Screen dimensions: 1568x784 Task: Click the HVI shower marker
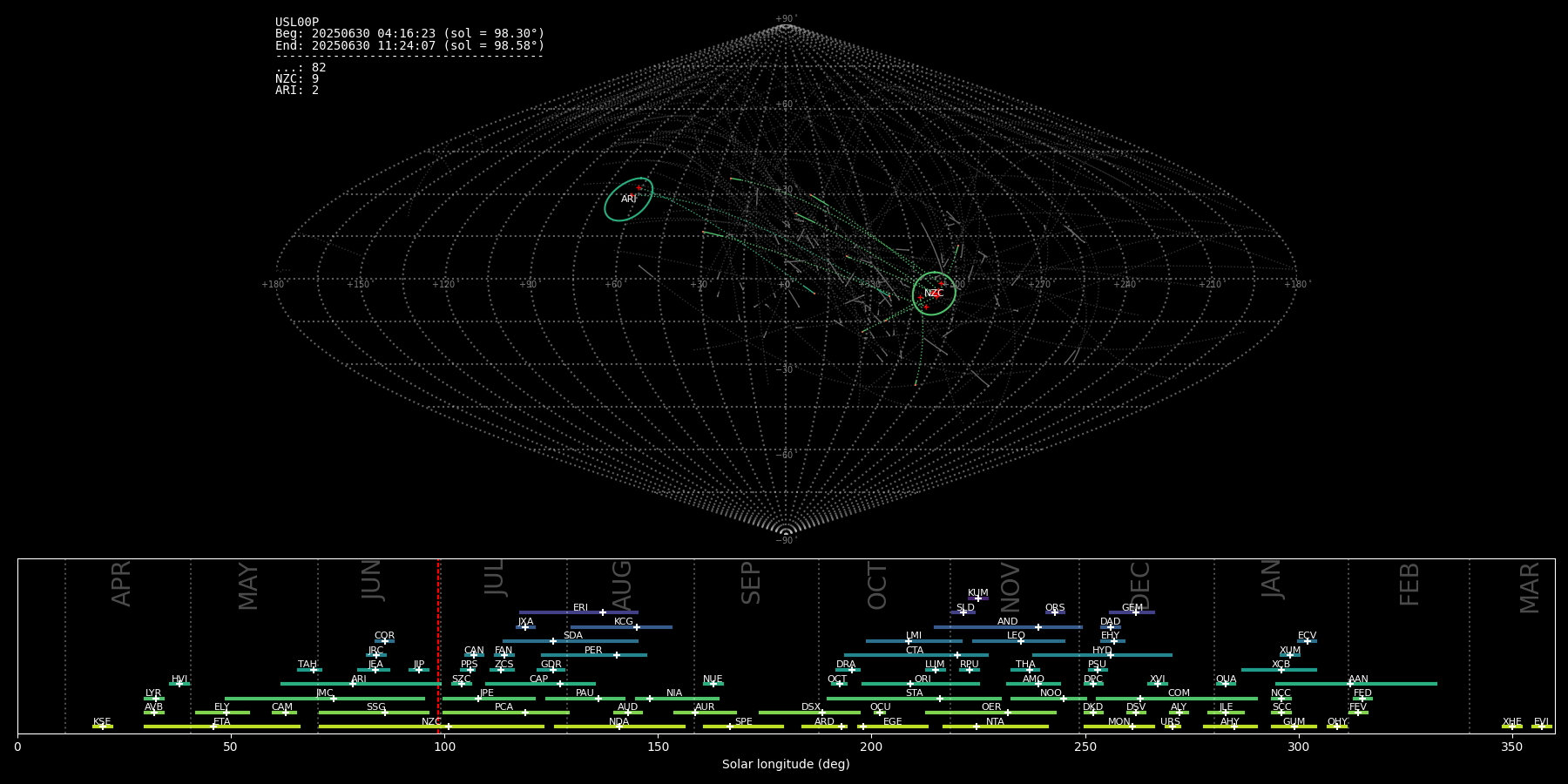tap(179, 684)
